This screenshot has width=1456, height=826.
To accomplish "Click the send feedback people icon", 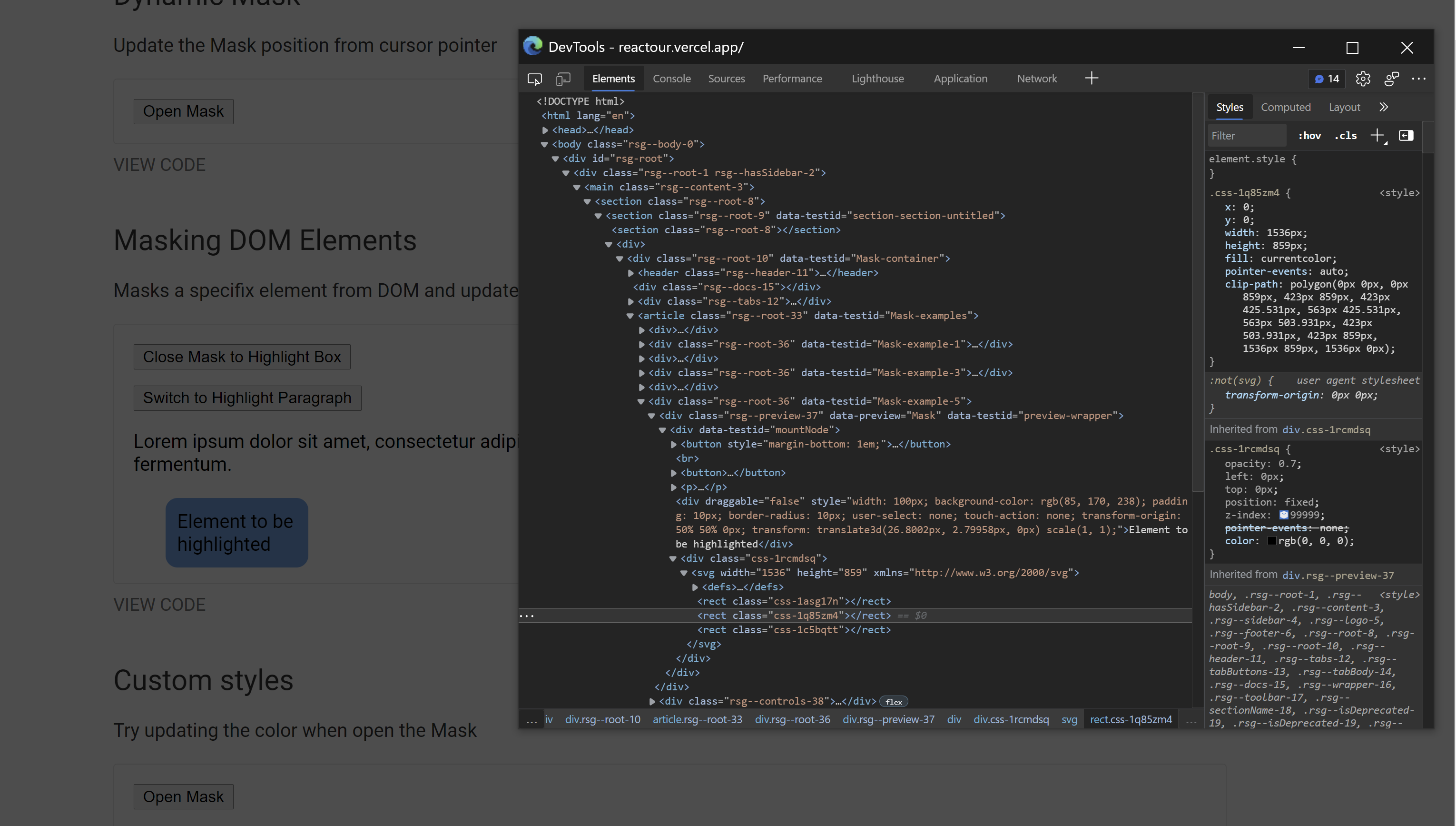I will pyautogui.click(x=1391, y=79).
